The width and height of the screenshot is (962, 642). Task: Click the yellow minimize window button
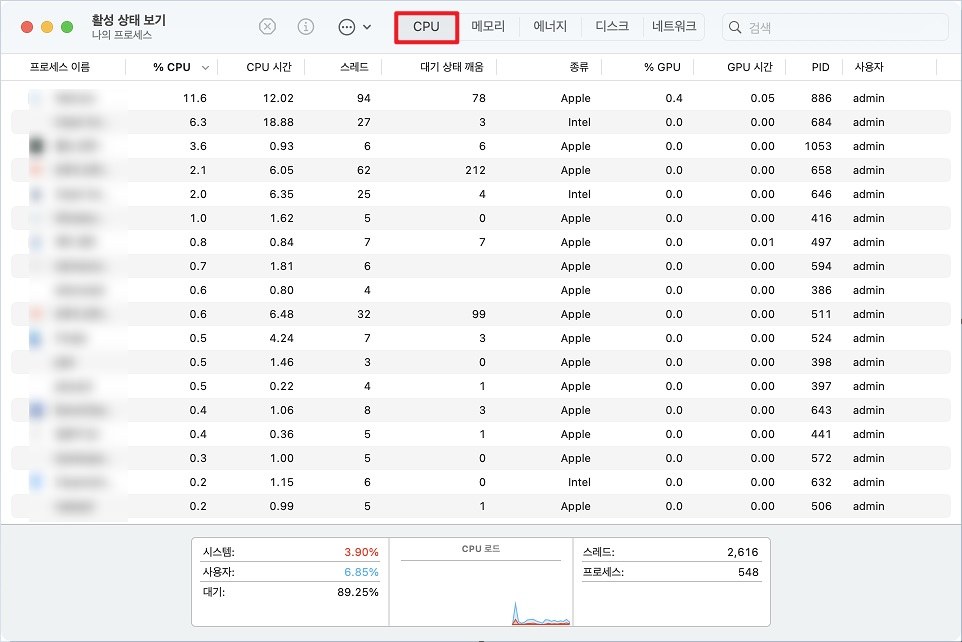click(x=47, y=27)
